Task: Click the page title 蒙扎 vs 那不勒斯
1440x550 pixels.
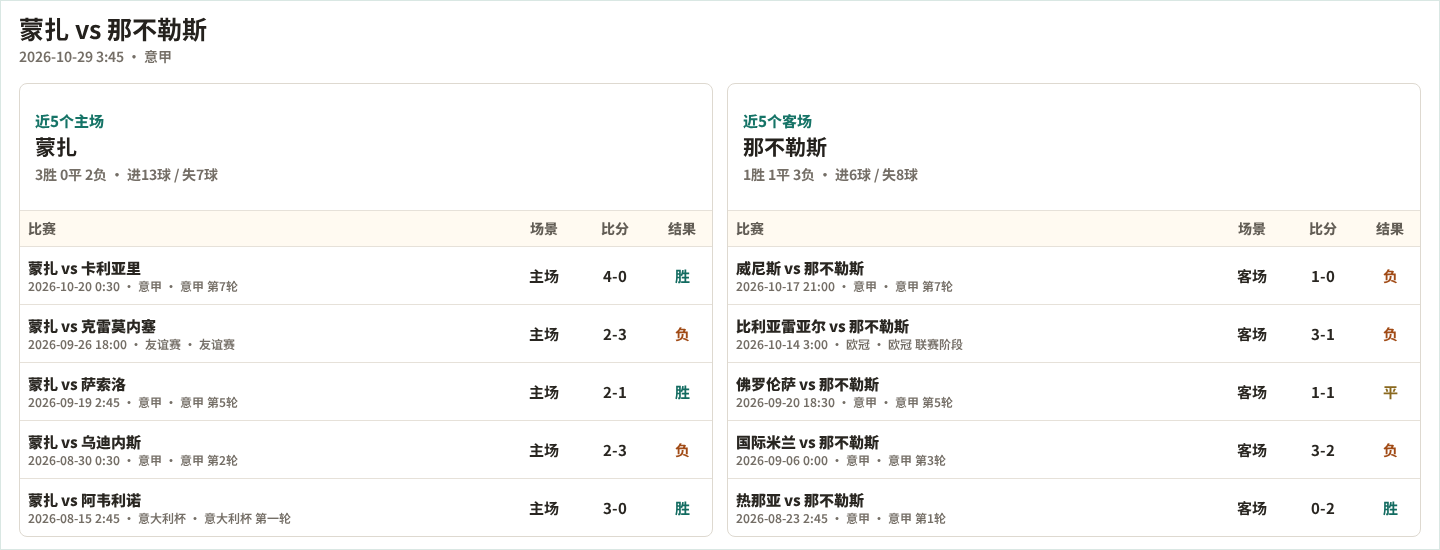Action: (x=113, y=30)
